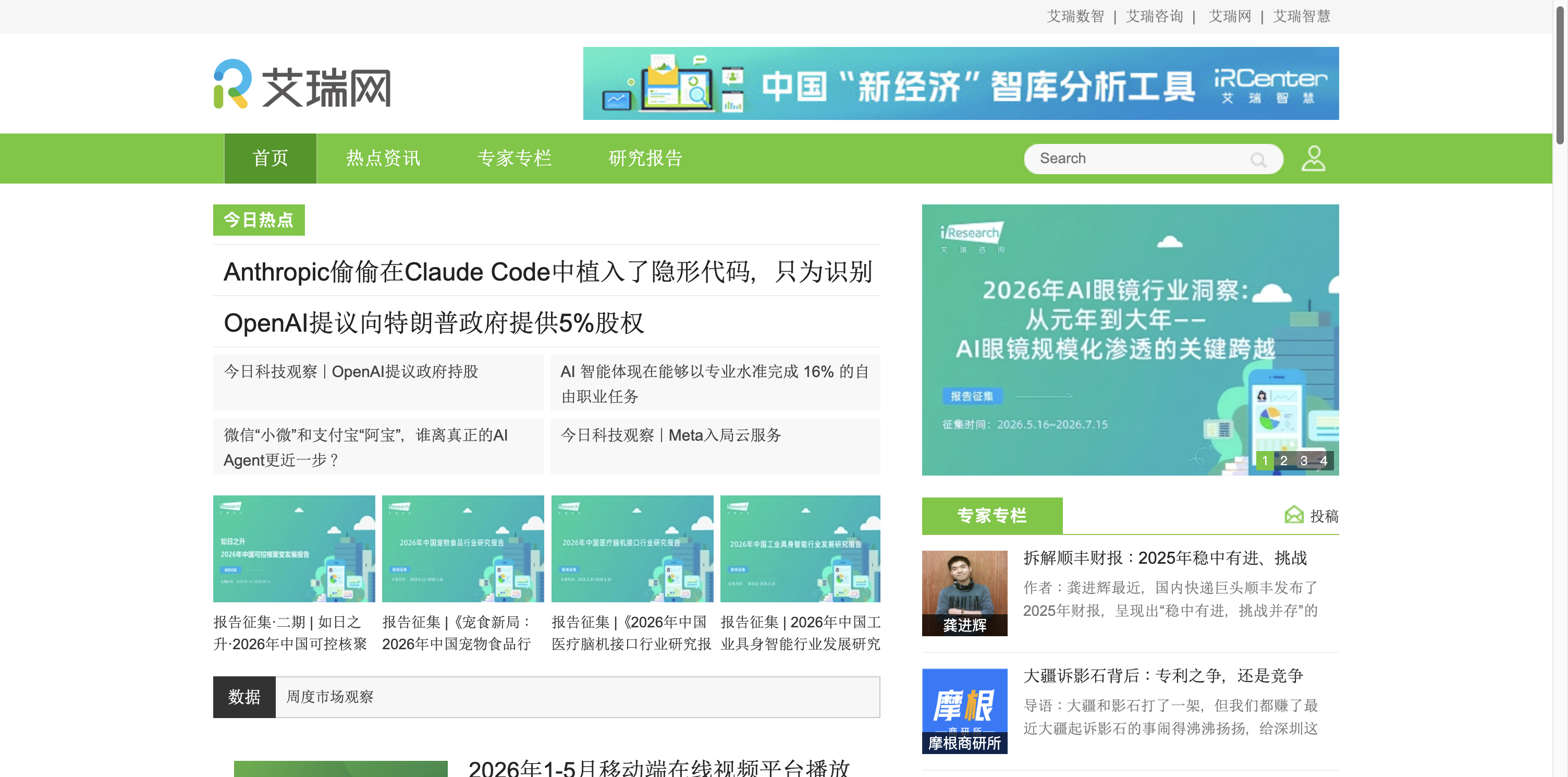
Task: Open 报告征集 | 2026年中国工业具身智能 caption
Action: coord(801,633)
